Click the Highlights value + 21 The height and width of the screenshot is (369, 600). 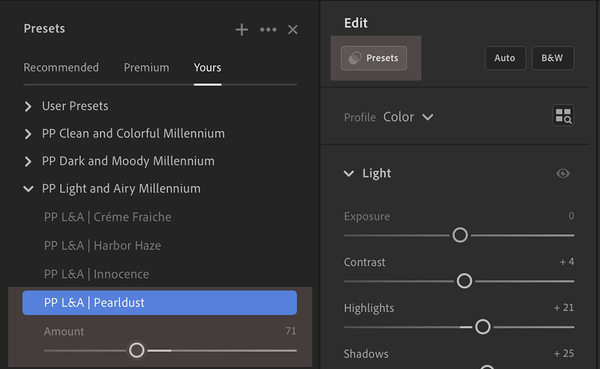tap(564, 308)
